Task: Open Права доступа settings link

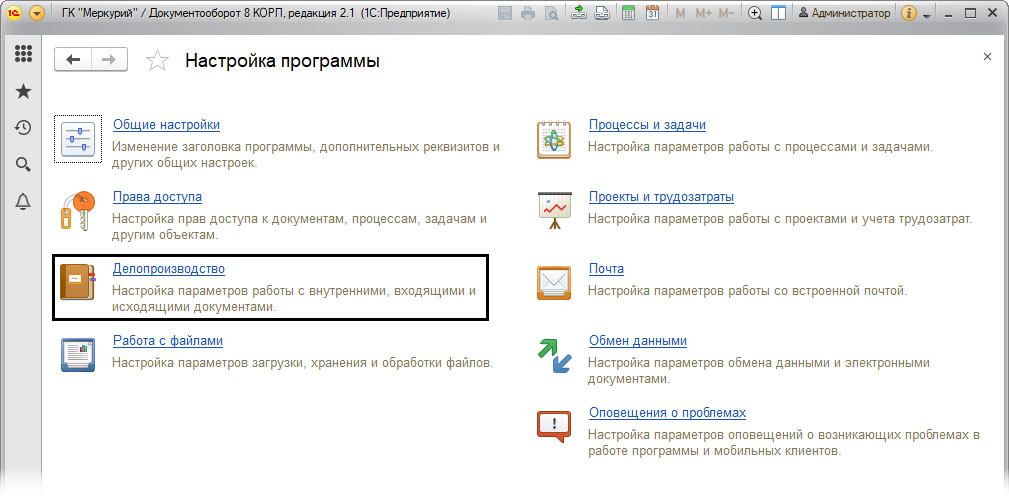Action: pos(157,197)
